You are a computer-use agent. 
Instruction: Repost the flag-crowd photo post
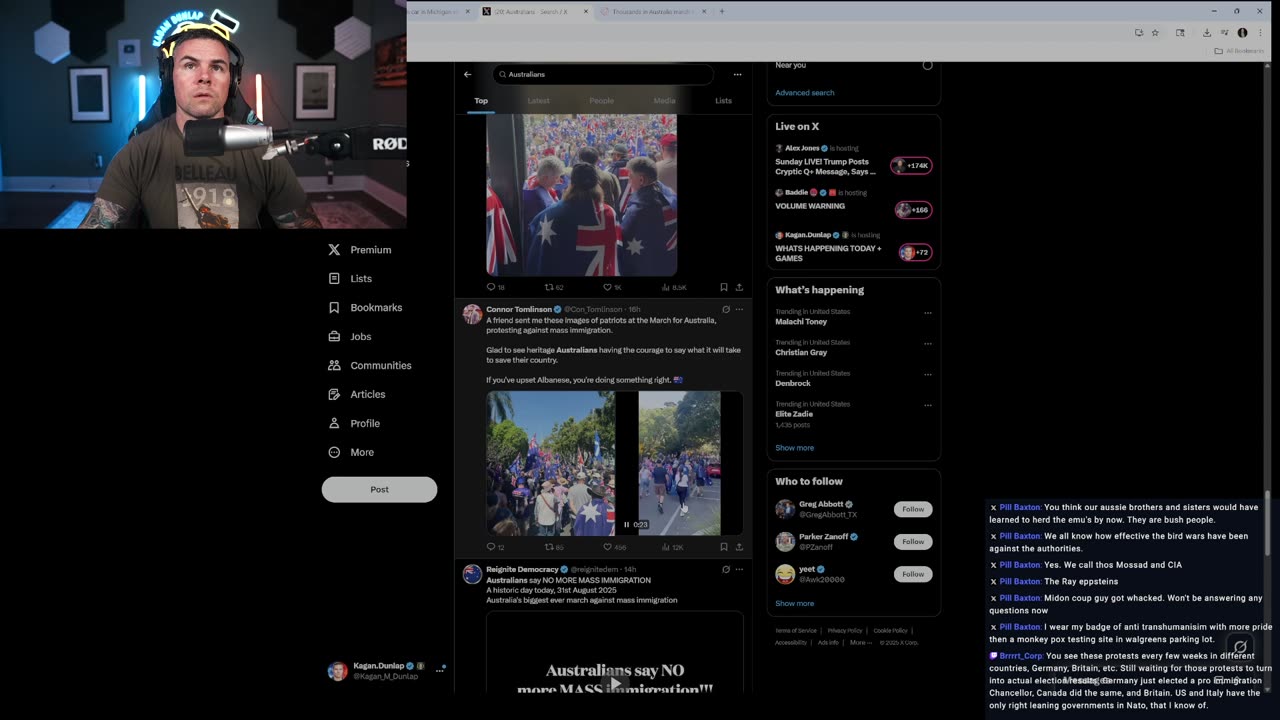pos(549,287)
